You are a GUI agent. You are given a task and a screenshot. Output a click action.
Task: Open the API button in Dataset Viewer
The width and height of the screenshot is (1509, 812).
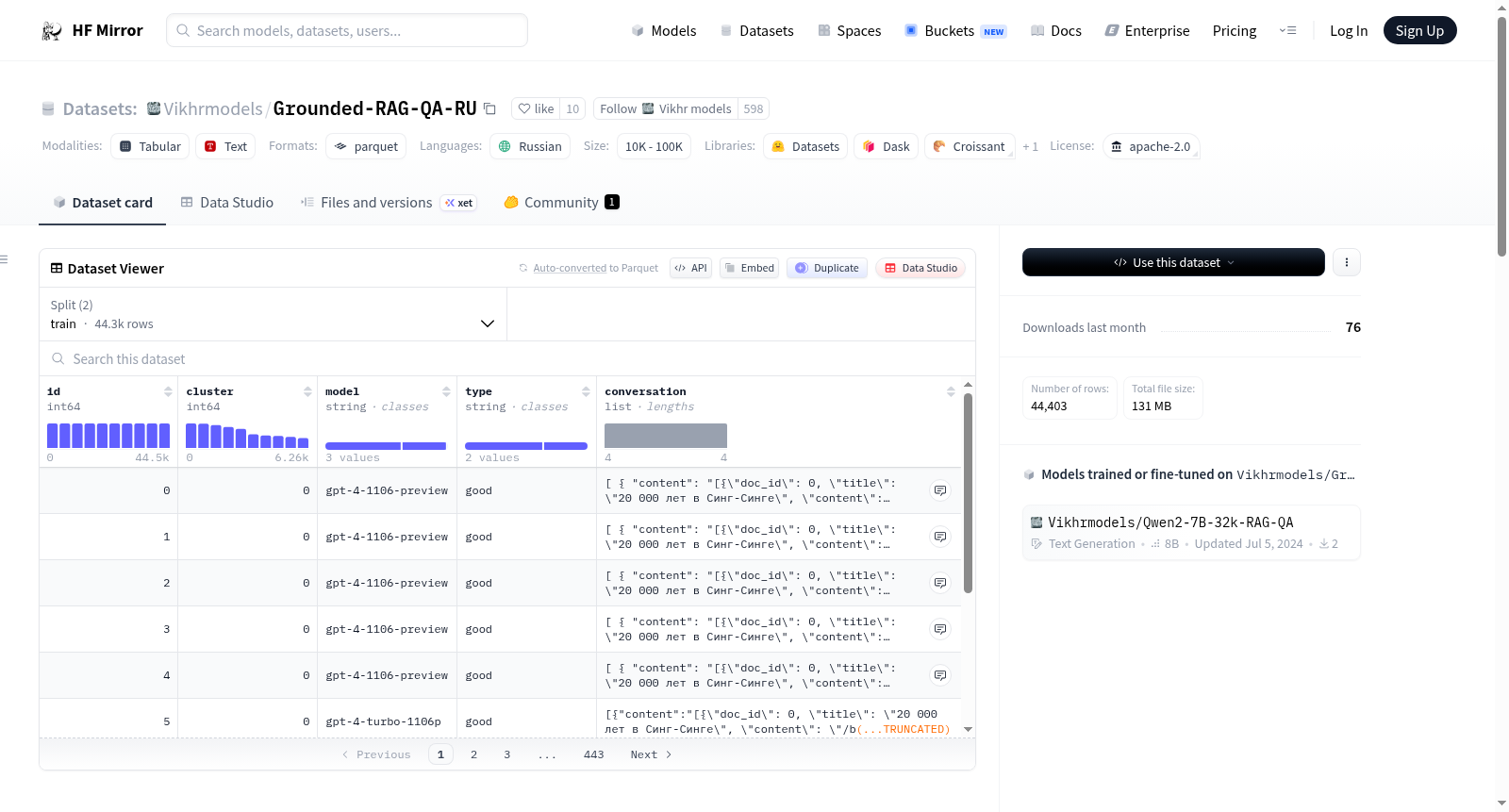tap(690, 268)
